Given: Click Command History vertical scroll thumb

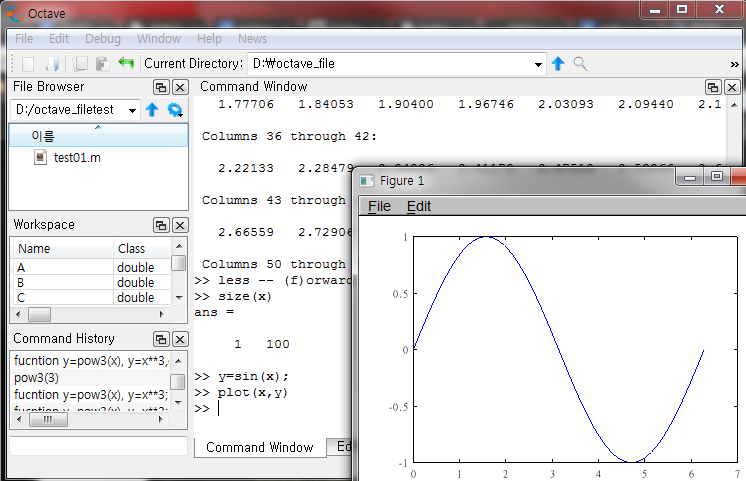Looking at the screenshot, I should (178, 381).
